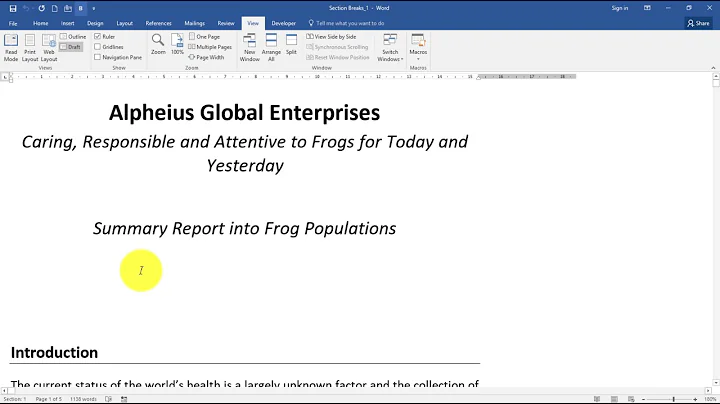Click the zoom in plus button
Image resolution: width=720 pixels, height=404 pixels.
(x=695, y=399)
